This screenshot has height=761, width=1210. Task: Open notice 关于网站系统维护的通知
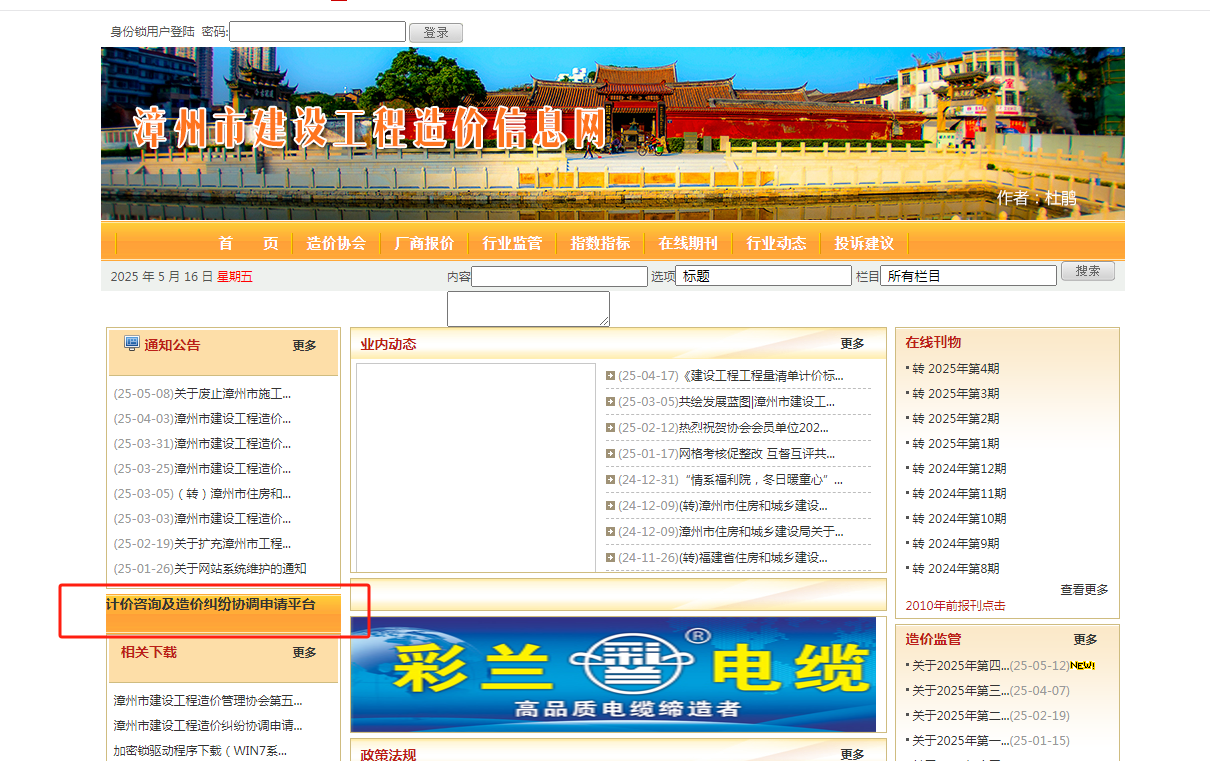coord(240,569)
